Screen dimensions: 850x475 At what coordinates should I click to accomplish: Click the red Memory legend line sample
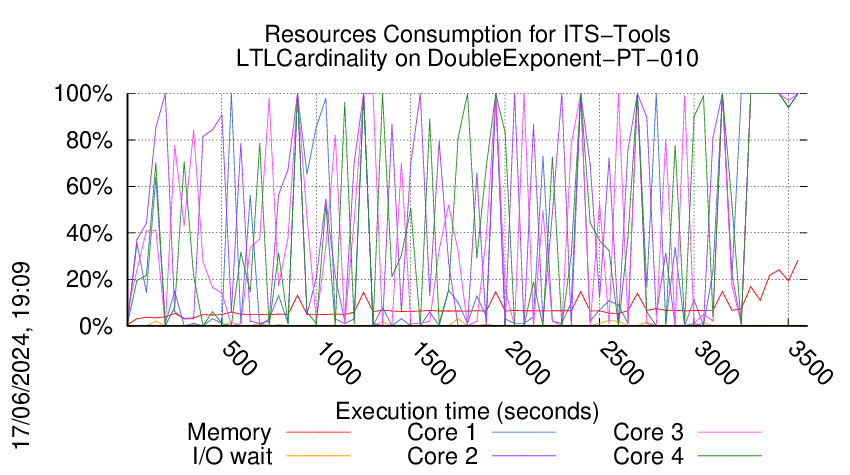318,432
